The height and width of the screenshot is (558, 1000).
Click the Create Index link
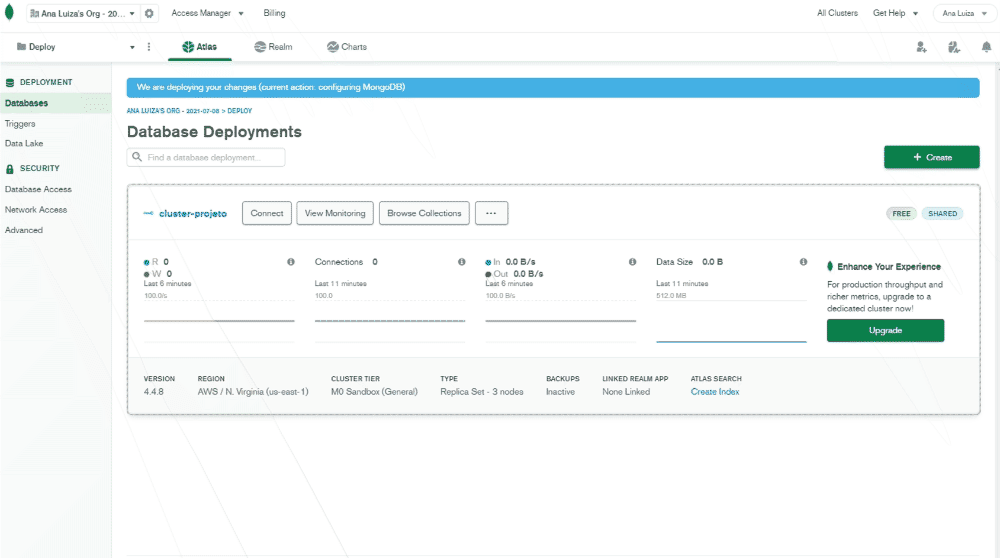(x=715, y=392)
